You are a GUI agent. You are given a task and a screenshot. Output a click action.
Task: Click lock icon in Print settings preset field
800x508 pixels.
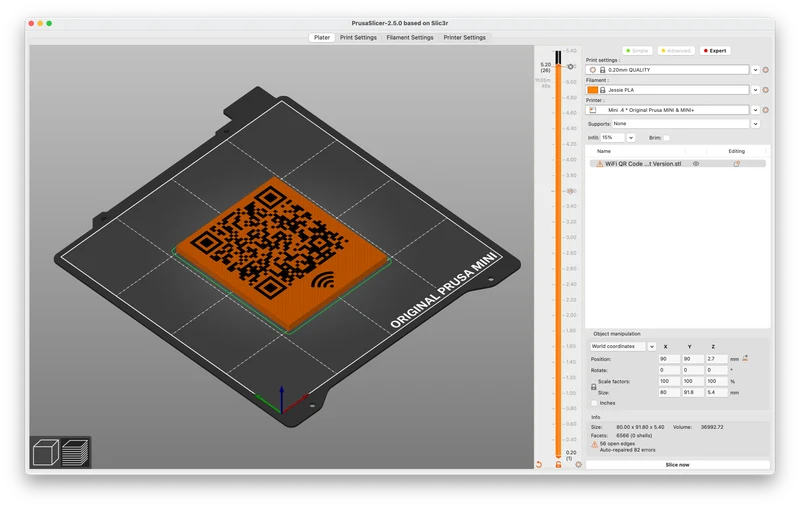click(x=602, y=70)
